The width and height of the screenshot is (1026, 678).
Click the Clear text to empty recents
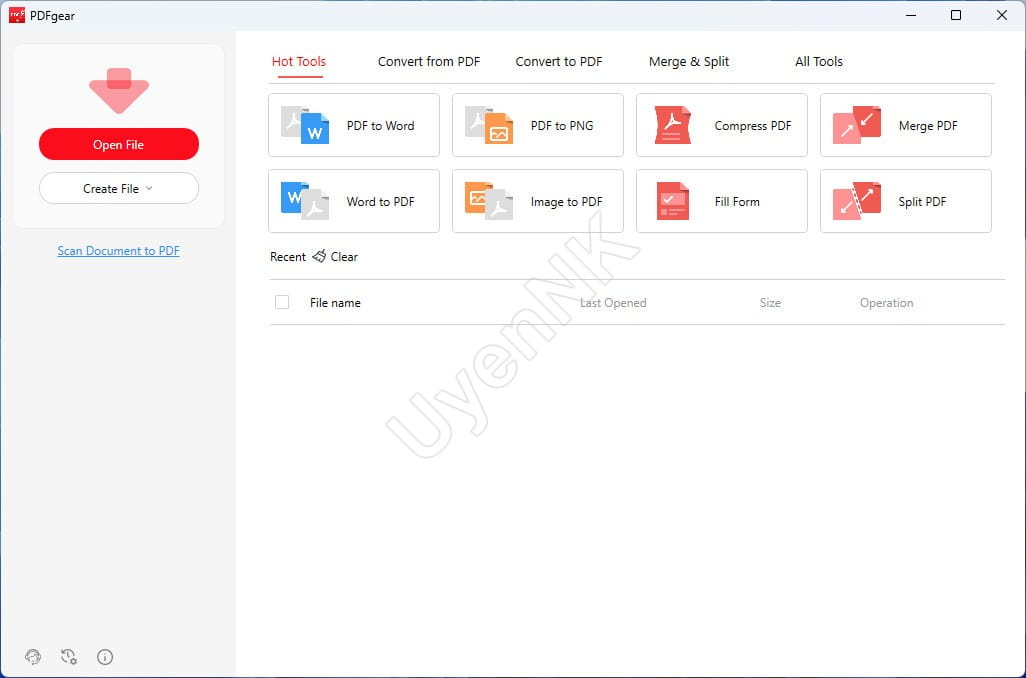coord(344,257)
